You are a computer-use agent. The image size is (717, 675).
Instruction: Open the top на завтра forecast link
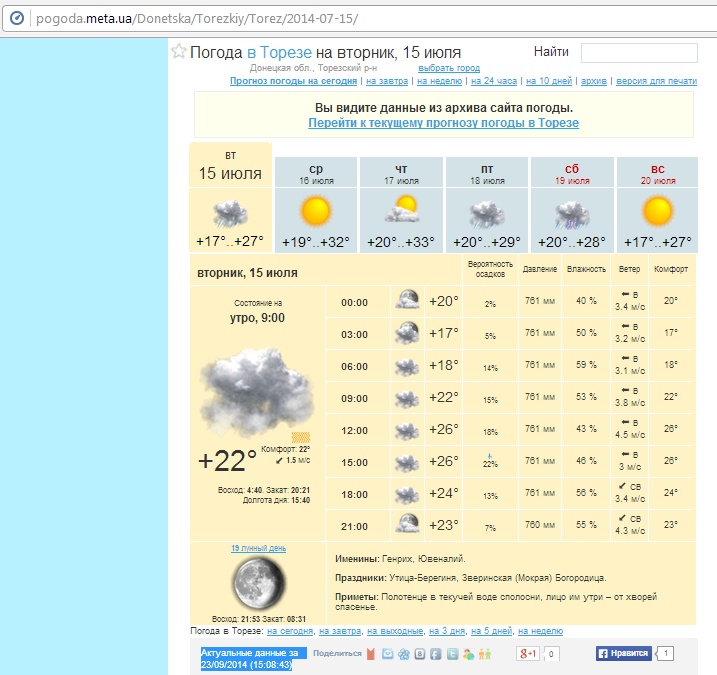tap(387, 81)
